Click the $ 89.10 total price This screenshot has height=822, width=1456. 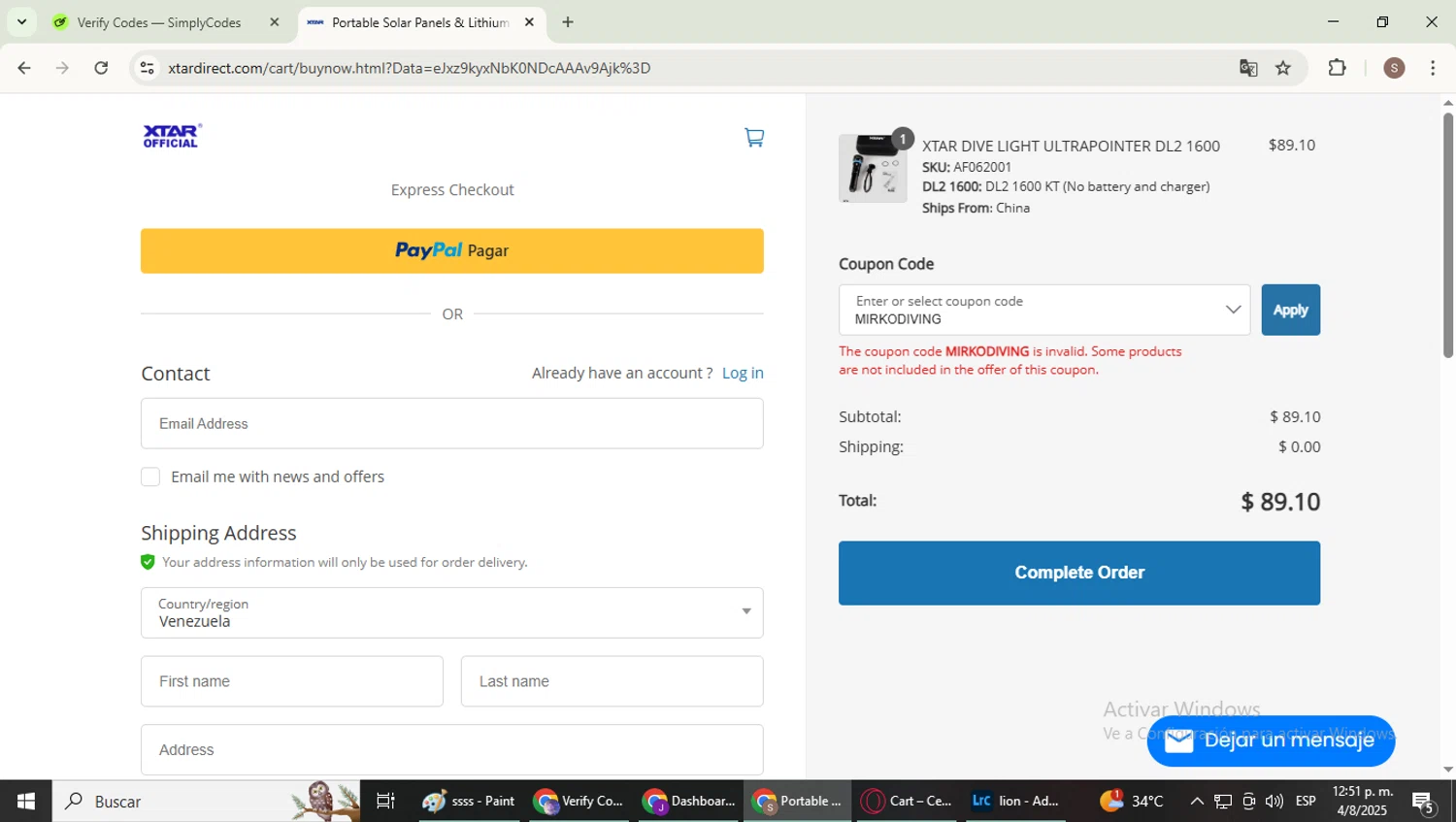tap(1280, 502)
